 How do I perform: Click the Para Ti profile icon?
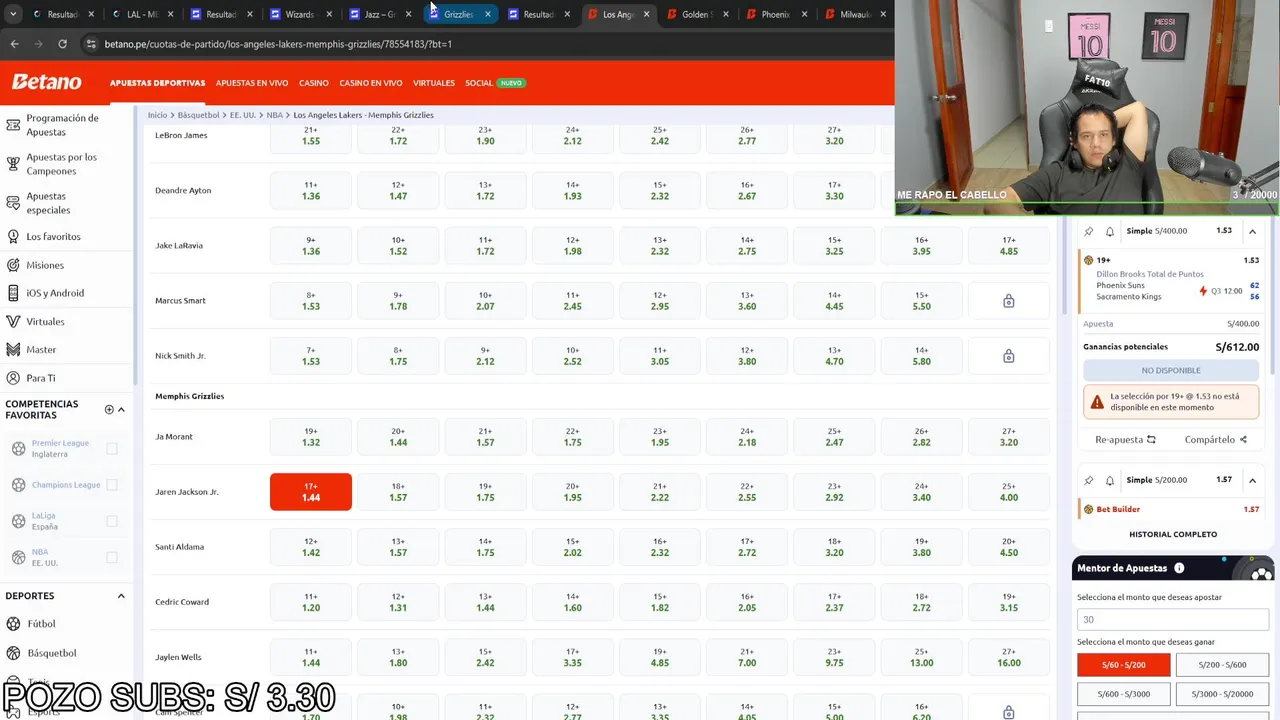point(13,378)
